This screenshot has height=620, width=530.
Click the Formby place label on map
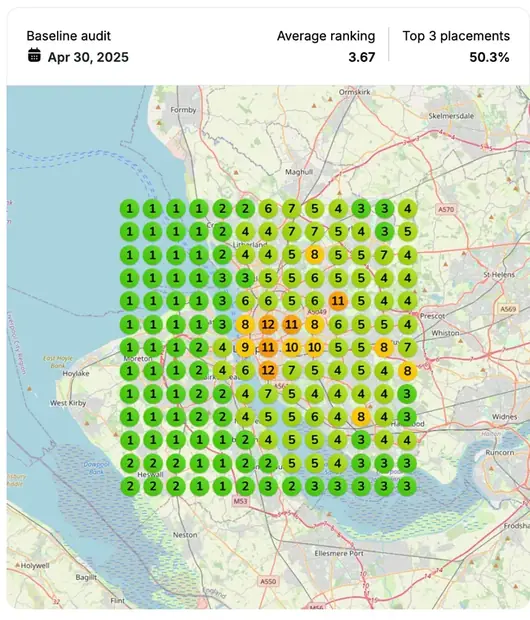point(183,110)
